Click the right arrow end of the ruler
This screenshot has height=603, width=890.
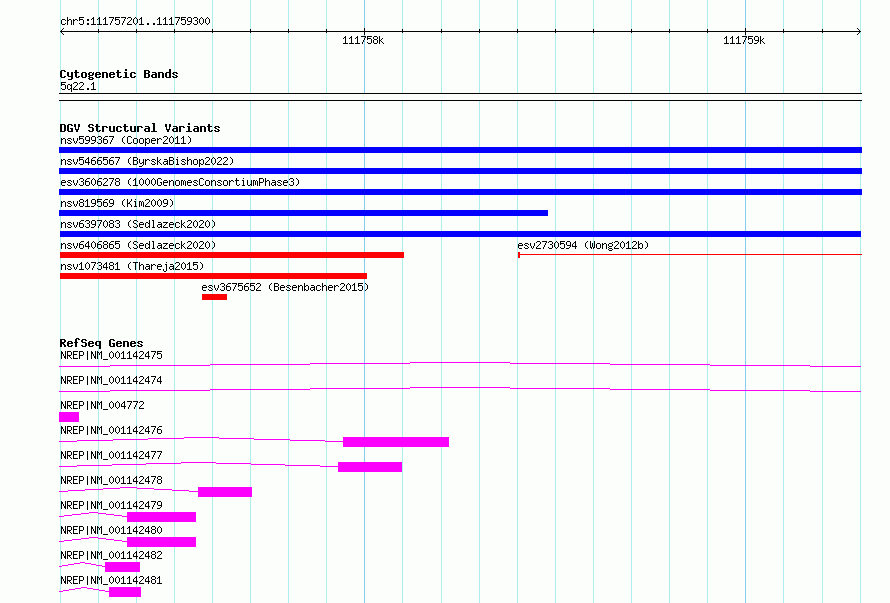859,32
